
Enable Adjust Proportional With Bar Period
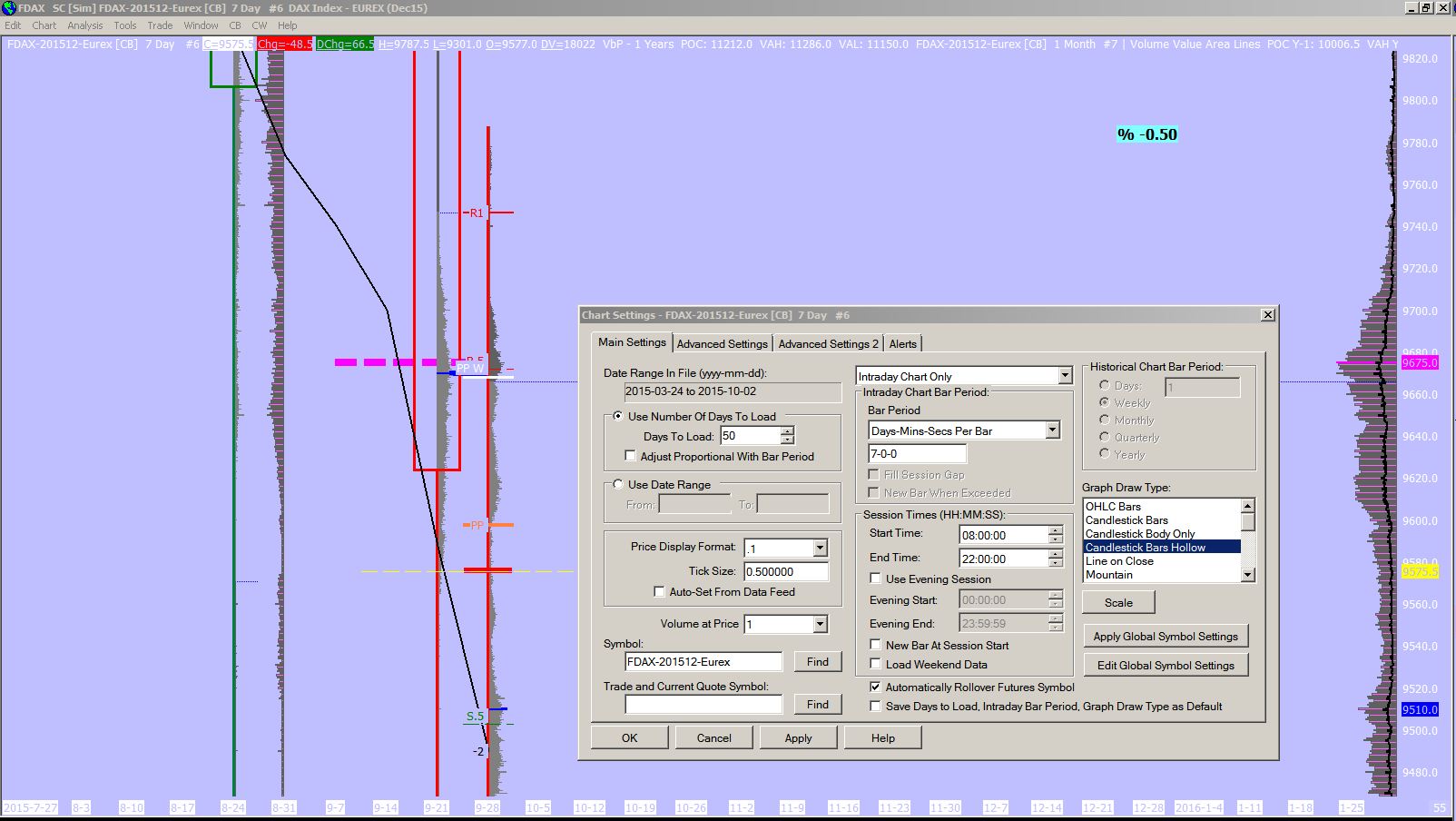click(631, 456)
